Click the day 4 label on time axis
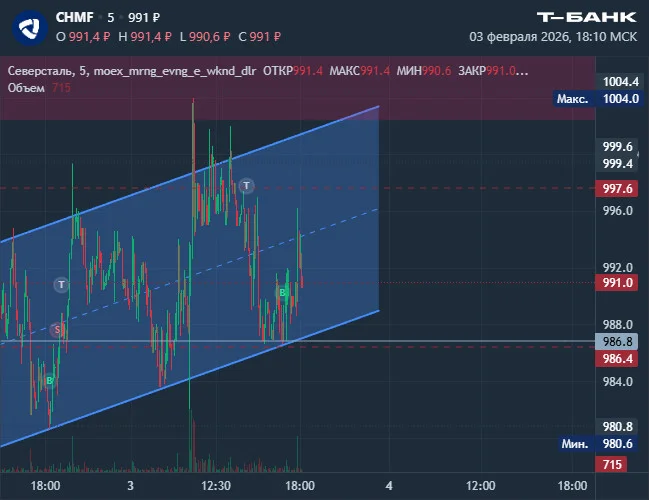This screenshot has height=500, width=649. 389,486
